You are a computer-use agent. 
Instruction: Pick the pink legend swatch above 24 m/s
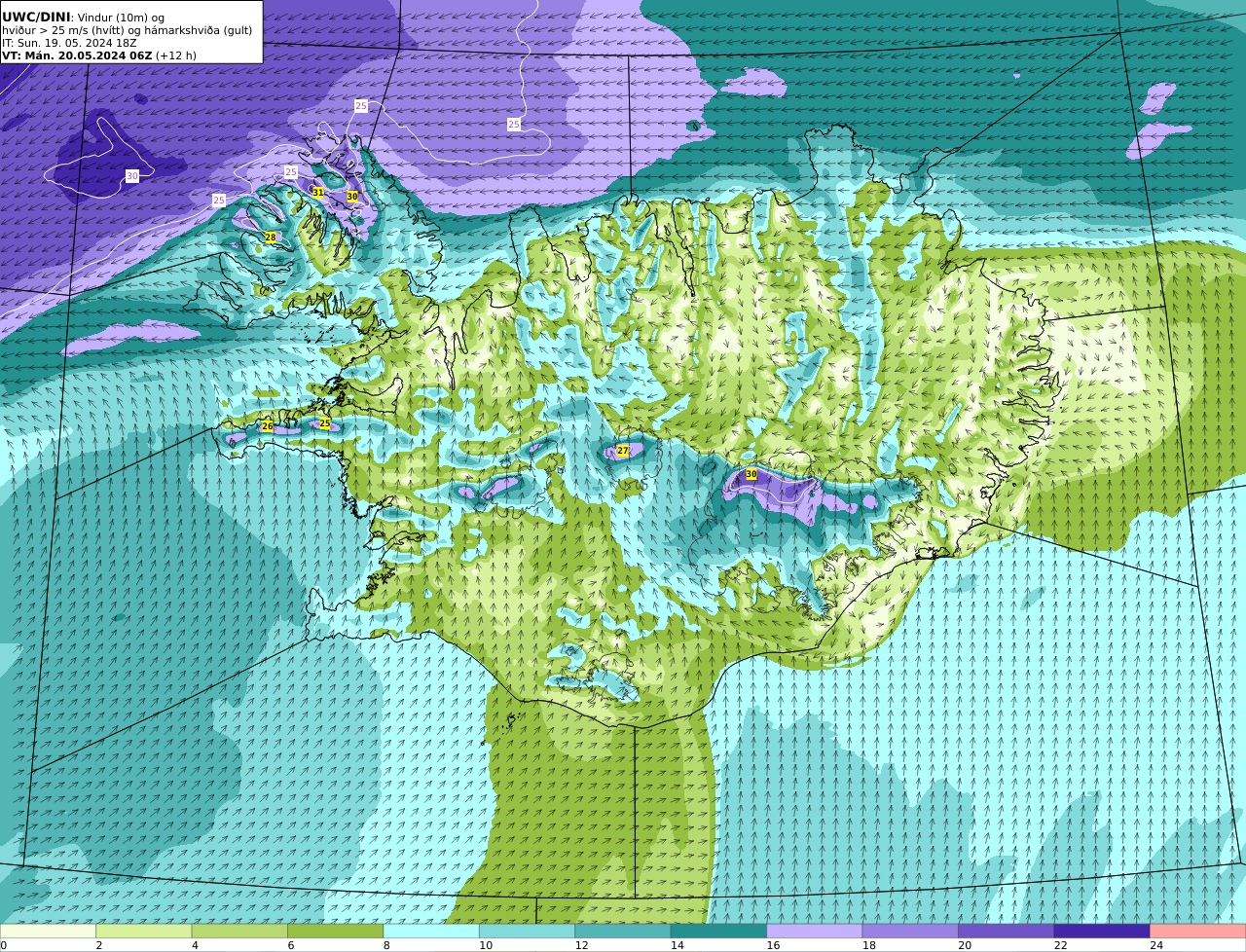[x=1198, y=931]
